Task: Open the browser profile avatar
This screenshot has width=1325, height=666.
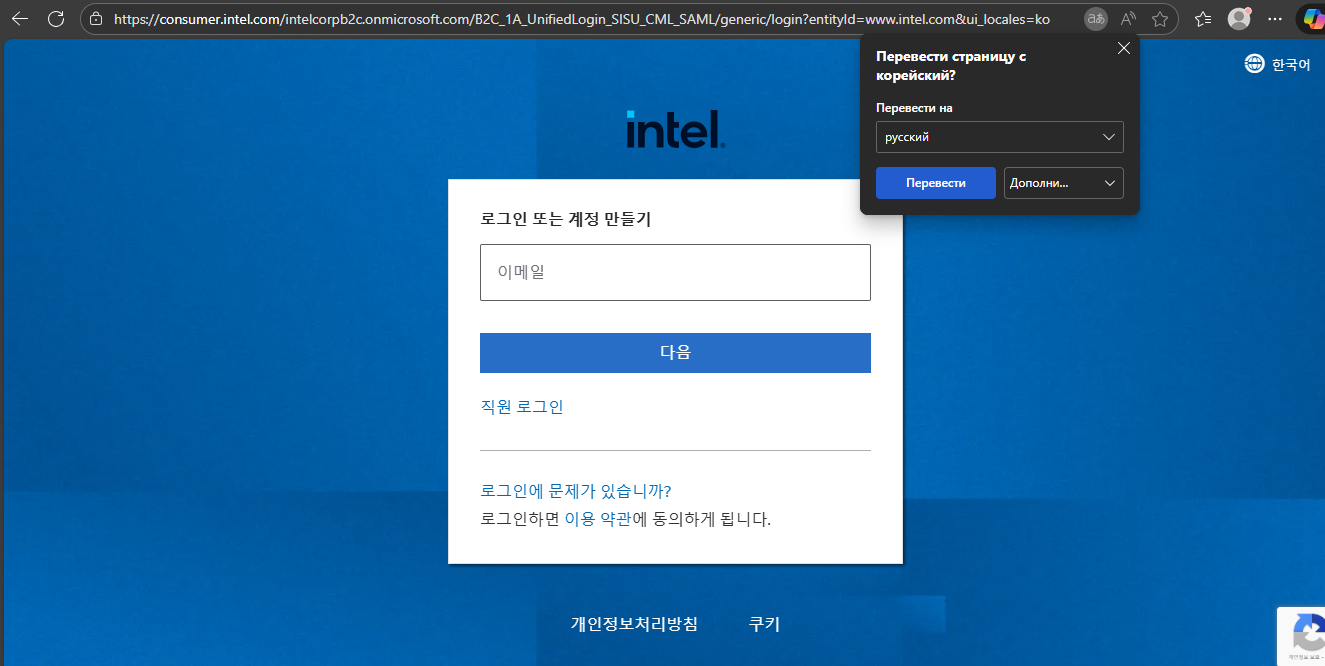Action: click(x=1239, y=18)
